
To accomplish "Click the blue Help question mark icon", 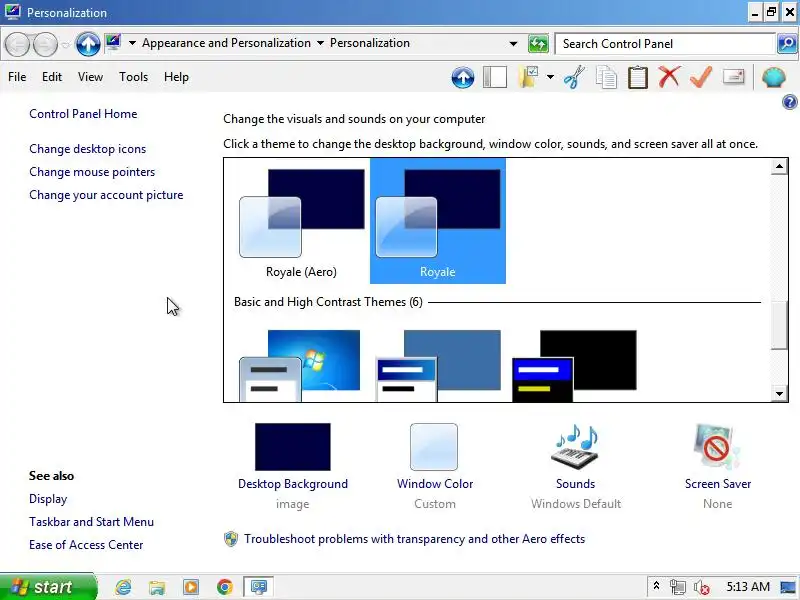I will pyautogui.click(x=789, y=103).
